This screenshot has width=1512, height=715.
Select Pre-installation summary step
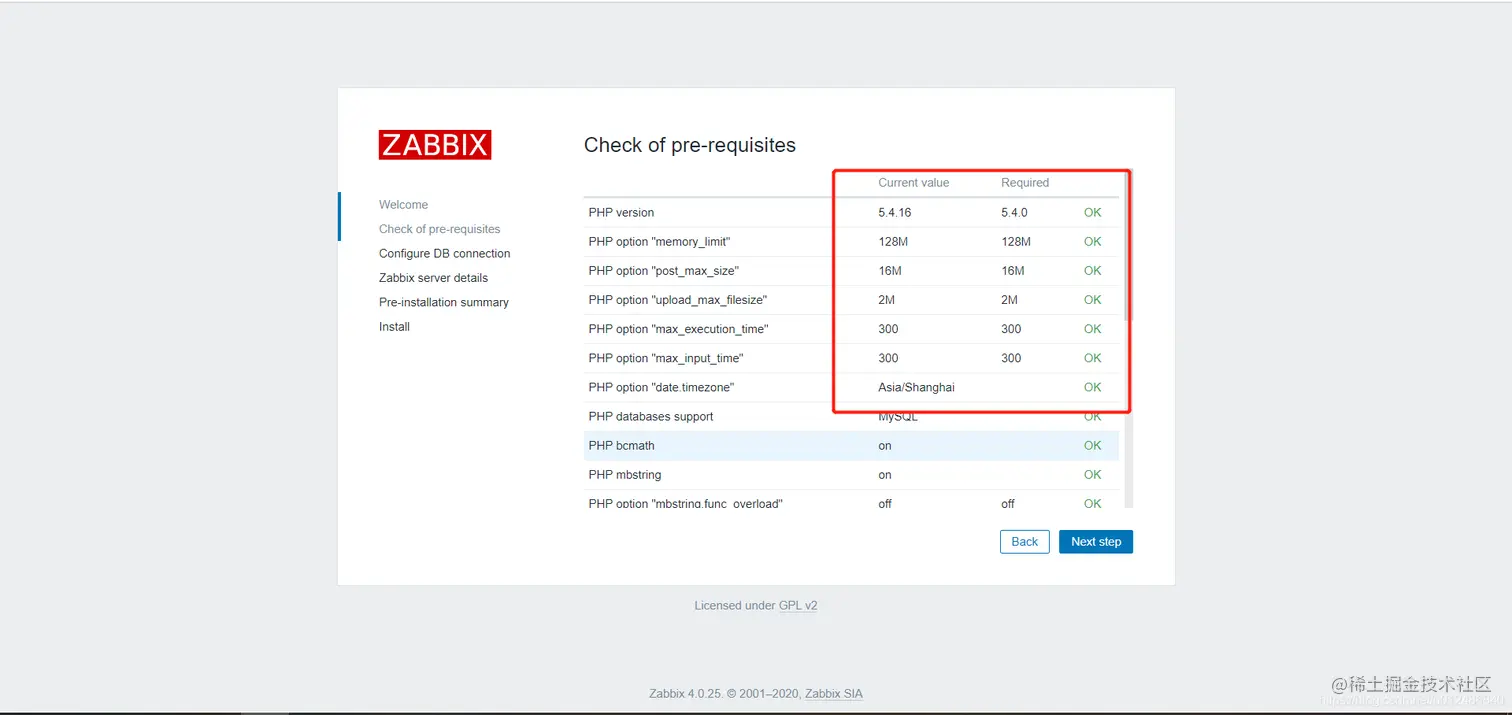[444, 302]
